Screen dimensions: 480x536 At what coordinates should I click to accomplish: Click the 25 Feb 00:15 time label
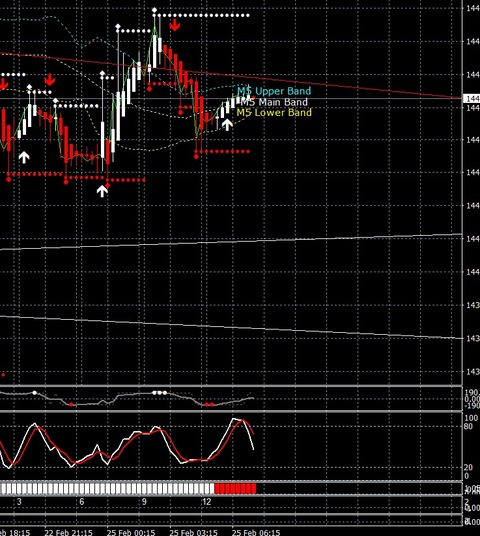pos(131,532)
